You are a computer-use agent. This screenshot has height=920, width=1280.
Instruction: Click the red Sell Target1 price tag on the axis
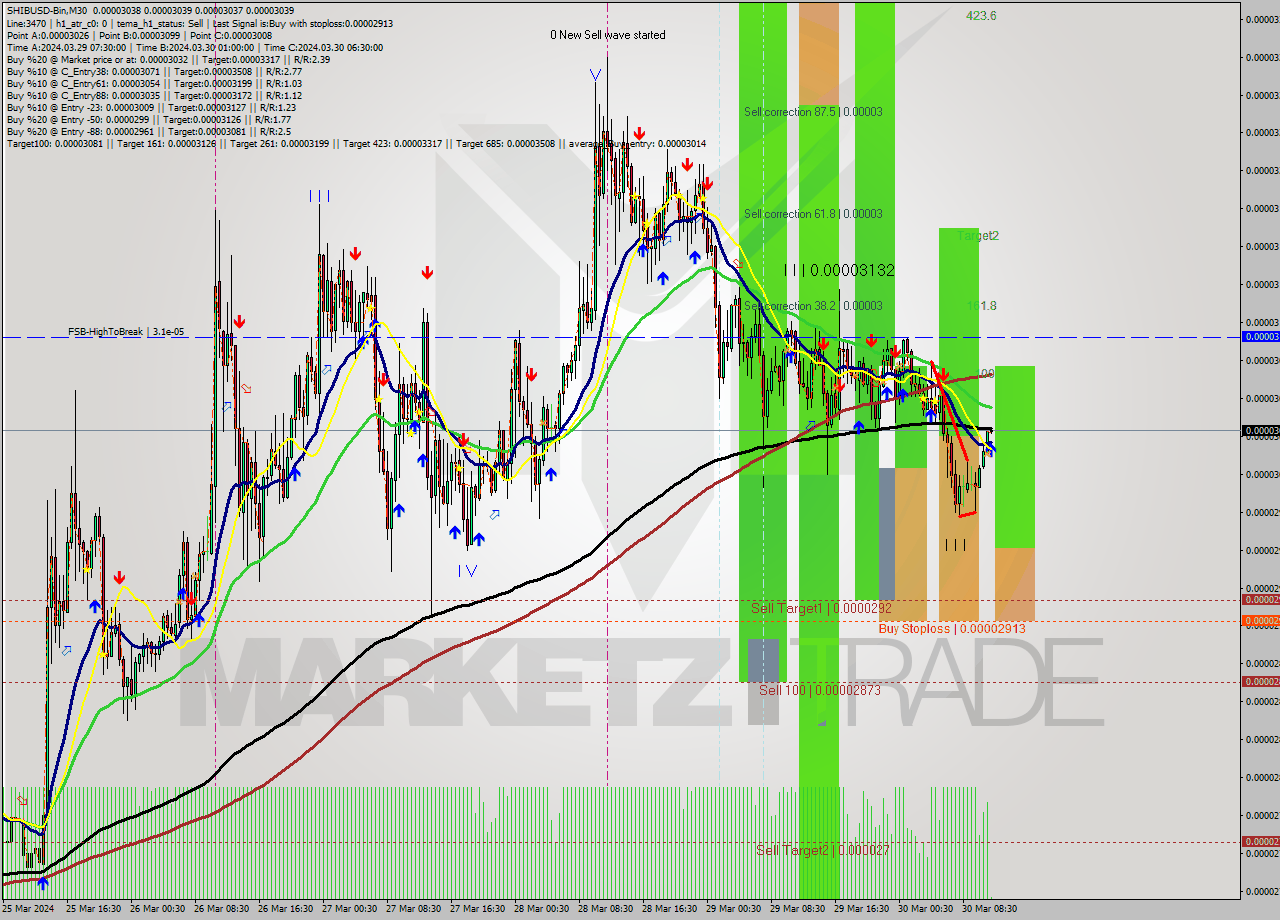pos(1260,600)
